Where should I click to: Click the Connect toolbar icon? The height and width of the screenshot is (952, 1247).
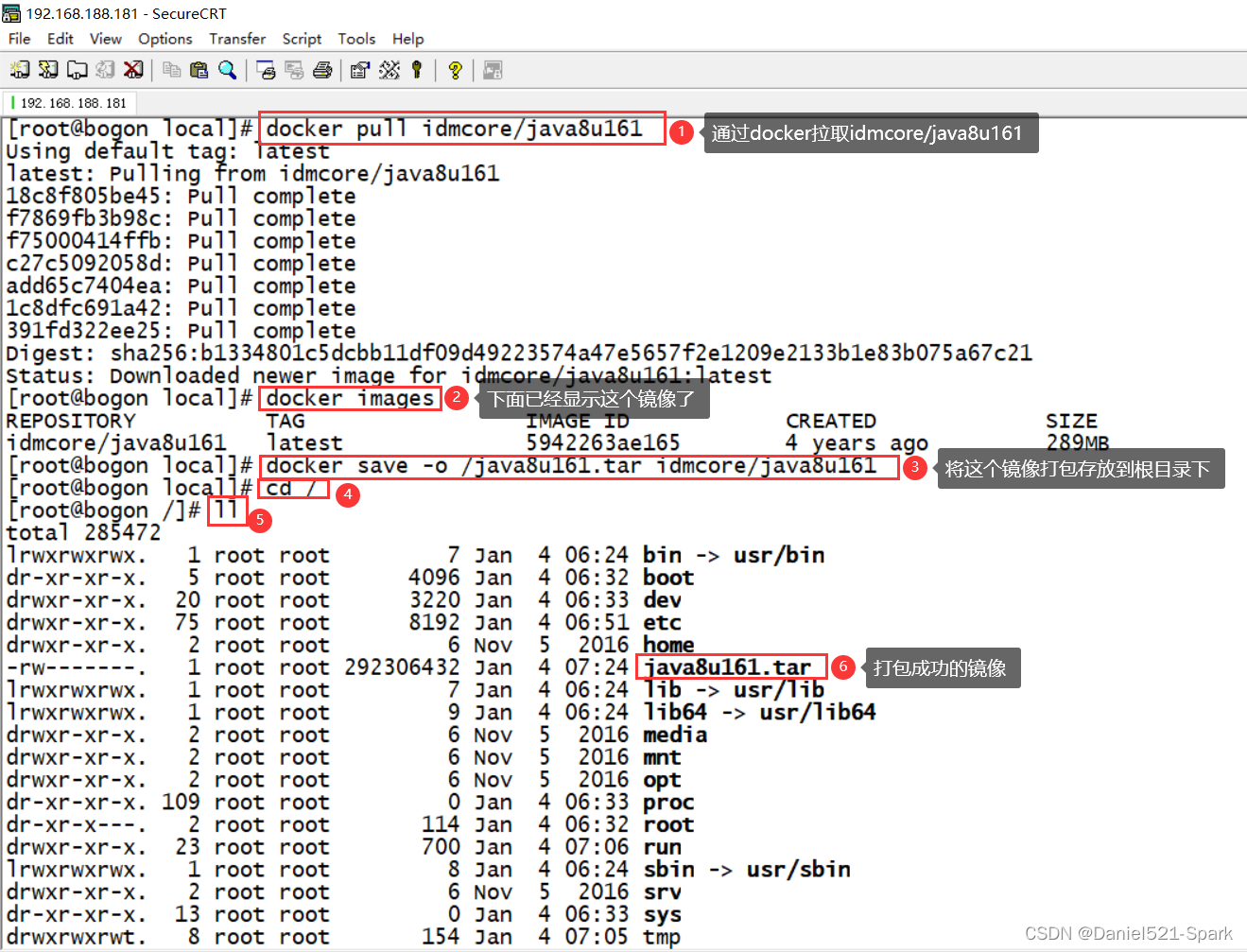[x=20, y=70]
